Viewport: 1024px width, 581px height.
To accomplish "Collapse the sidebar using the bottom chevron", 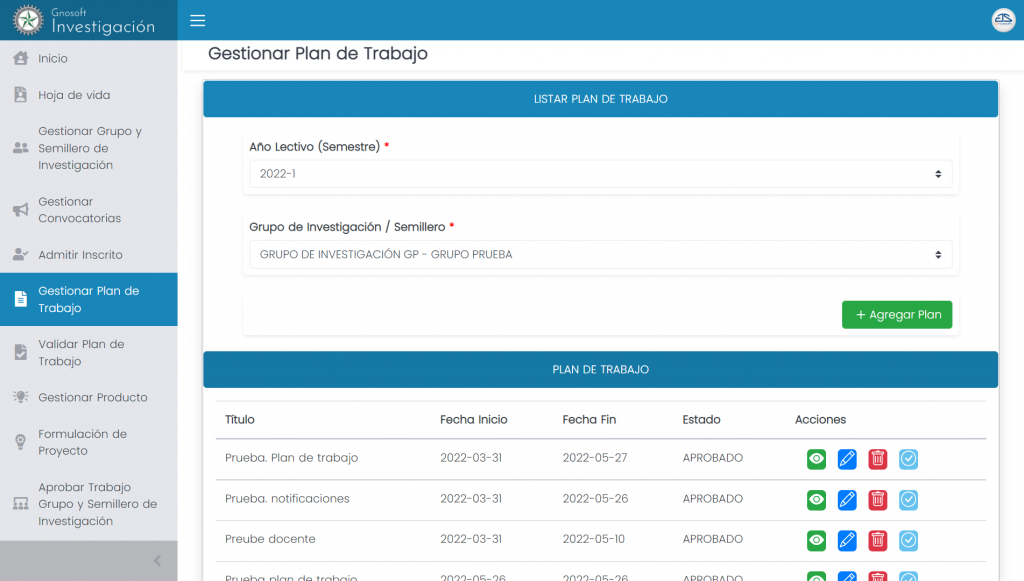I will (157, 561).
